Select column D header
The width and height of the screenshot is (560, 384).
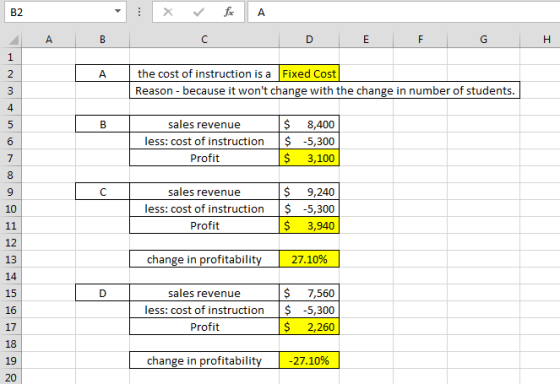(309, 39)
